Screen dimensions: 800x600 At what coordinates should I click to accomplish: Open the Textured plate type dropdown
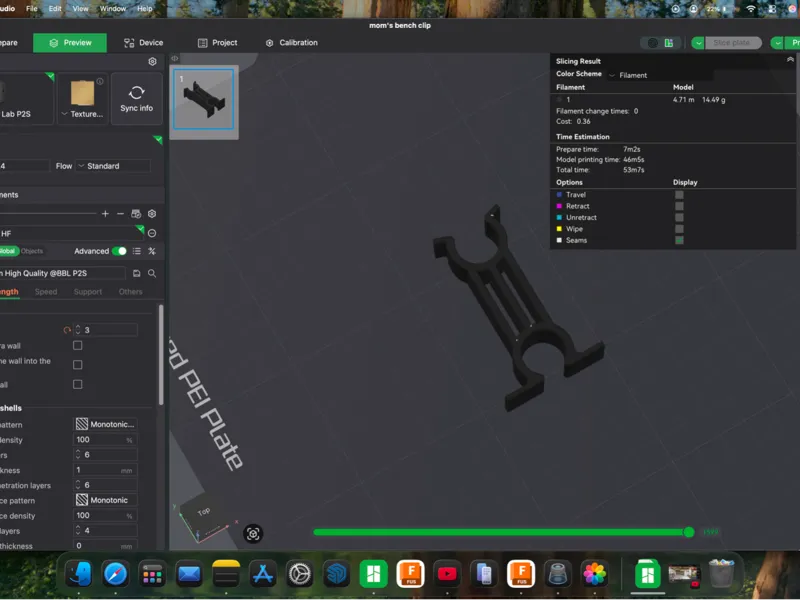83,114
